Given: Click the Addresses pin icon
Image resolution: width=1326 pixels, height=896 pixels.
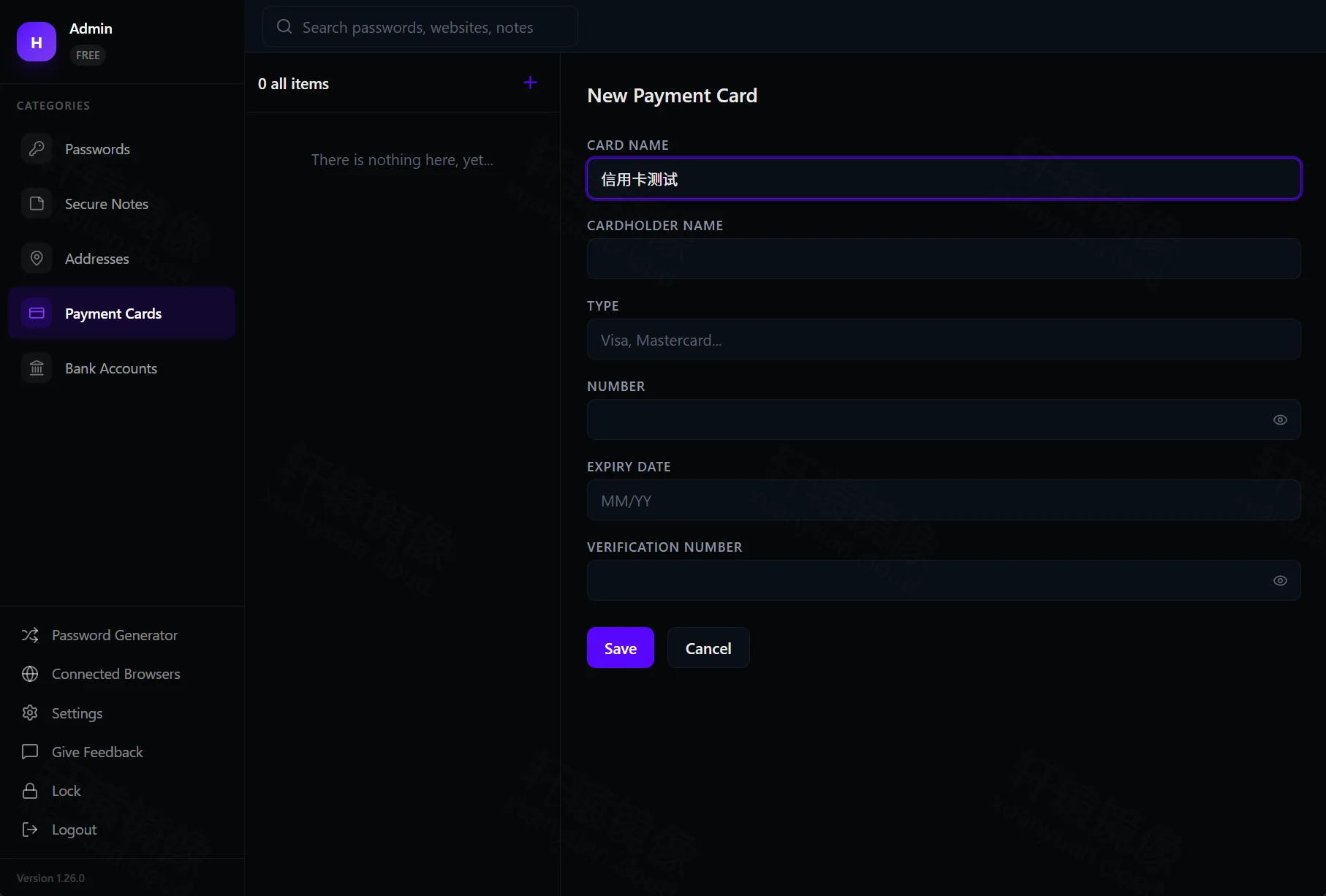Looking at the screenshot, I should (x=37, y=258).
